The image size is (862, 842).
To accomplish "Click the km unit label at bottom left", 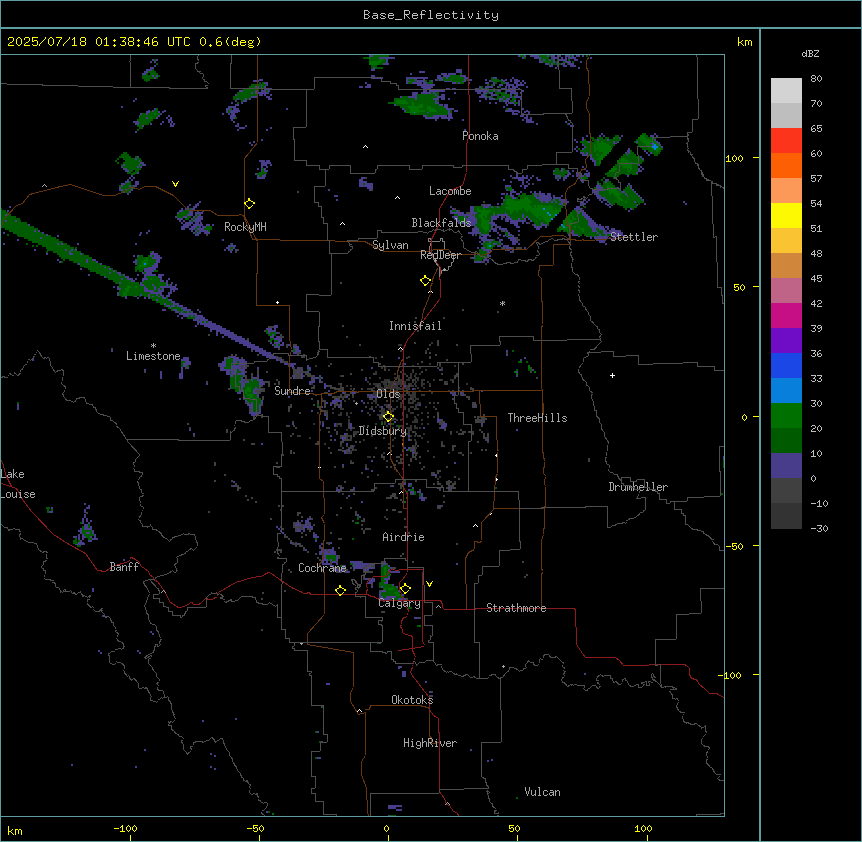I will pyautogui.click(x=15, y=830).
